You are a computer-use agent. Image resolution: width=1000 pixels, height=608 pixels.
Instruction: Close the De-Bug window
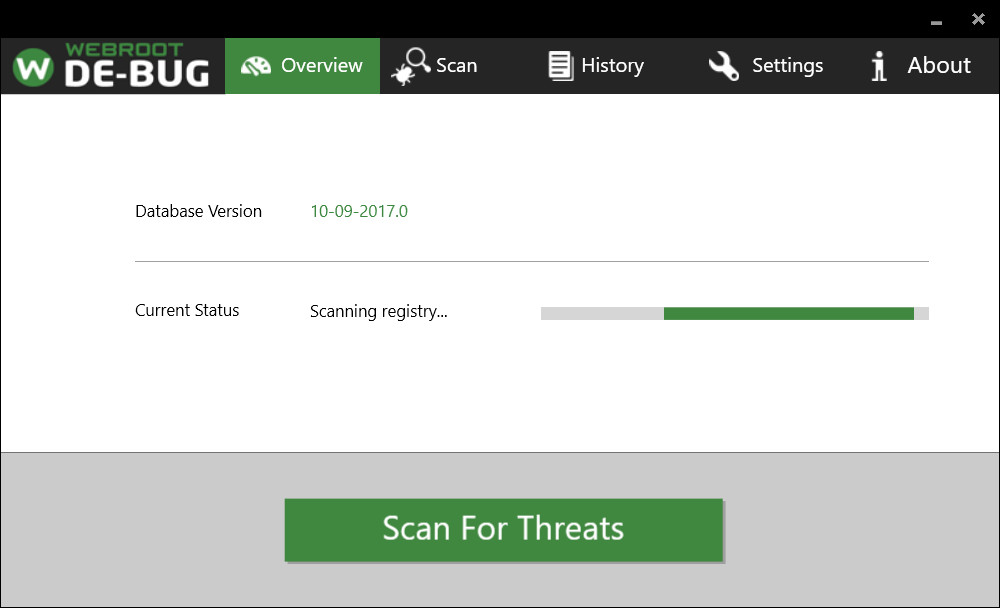click(x=978, y=19)
